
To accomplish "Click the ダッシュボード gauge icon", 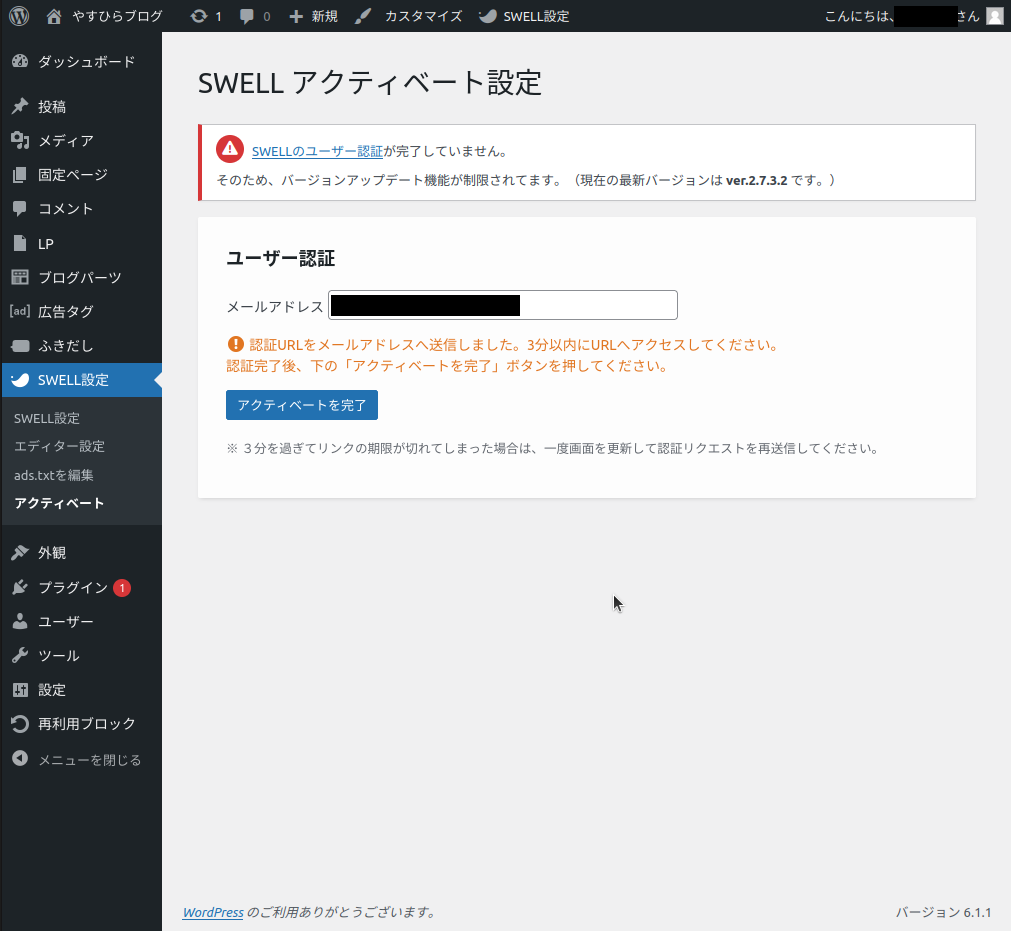I will (x=20, y=61).
